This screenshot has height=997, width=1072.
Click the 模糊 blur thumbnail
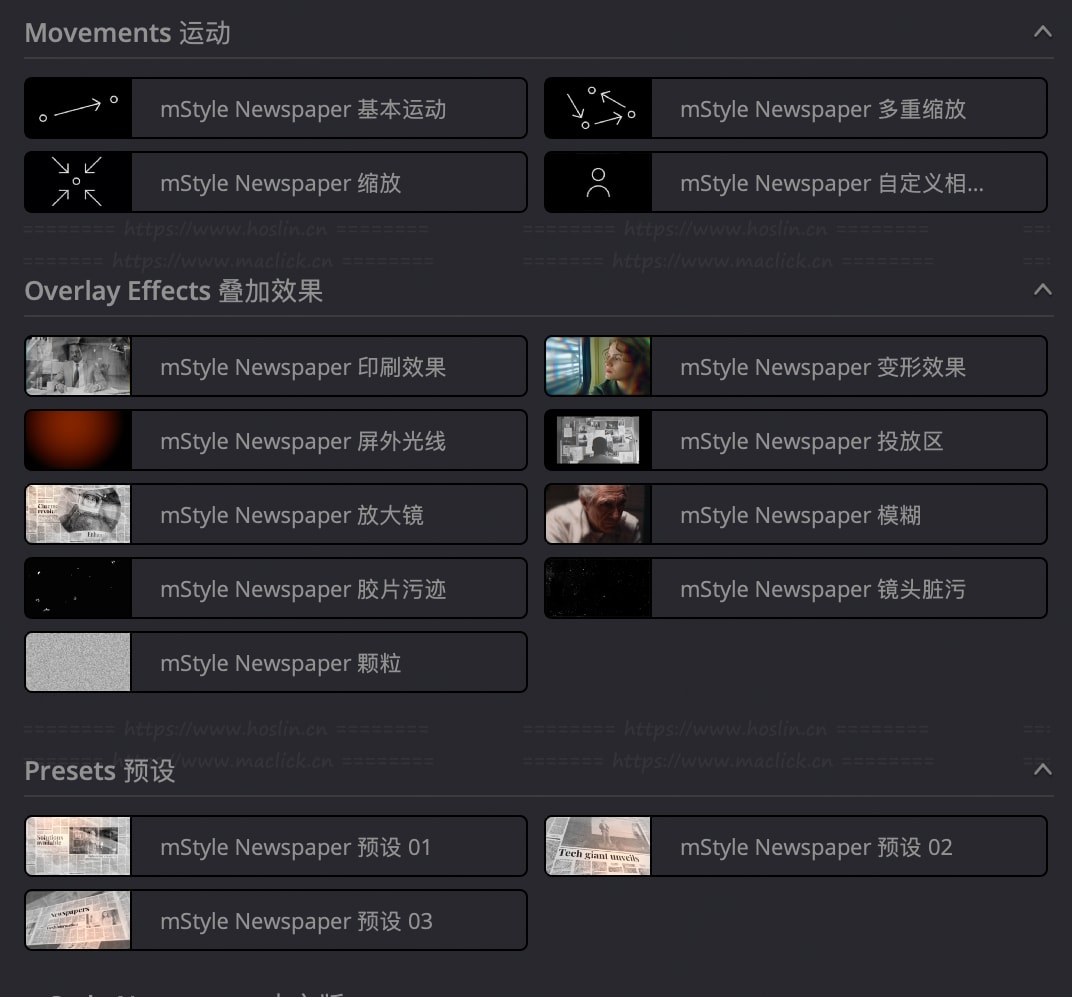(598, 514)
